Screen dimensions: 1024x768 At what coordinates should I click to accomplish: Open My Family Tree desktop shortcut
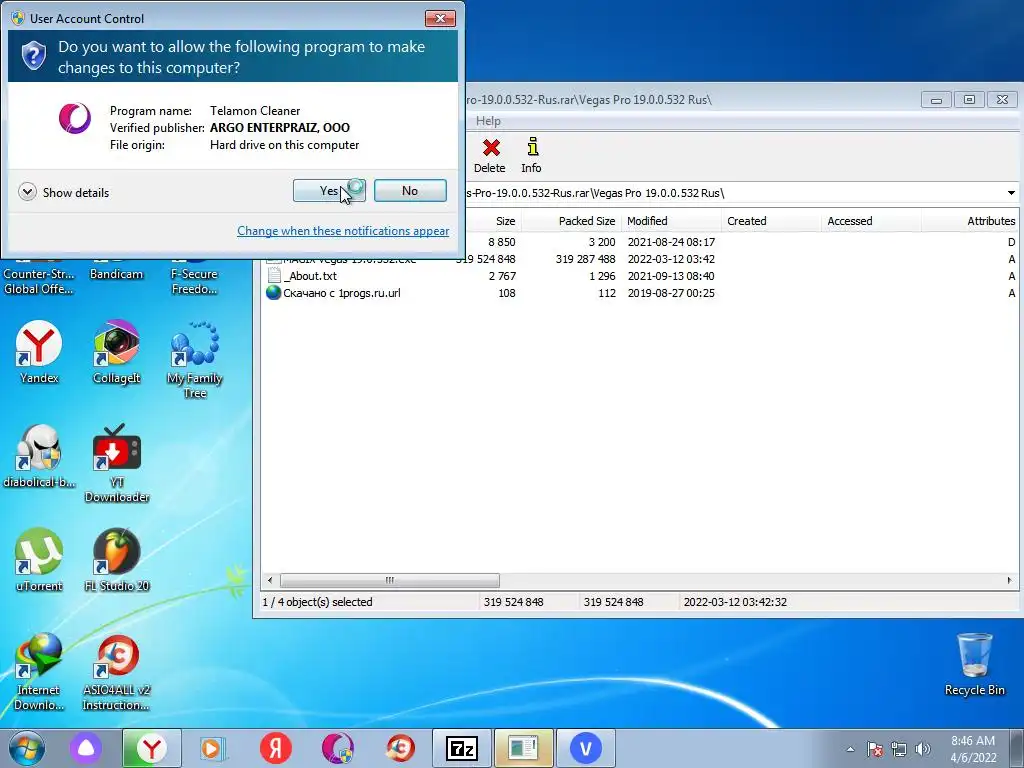point(195,359)
